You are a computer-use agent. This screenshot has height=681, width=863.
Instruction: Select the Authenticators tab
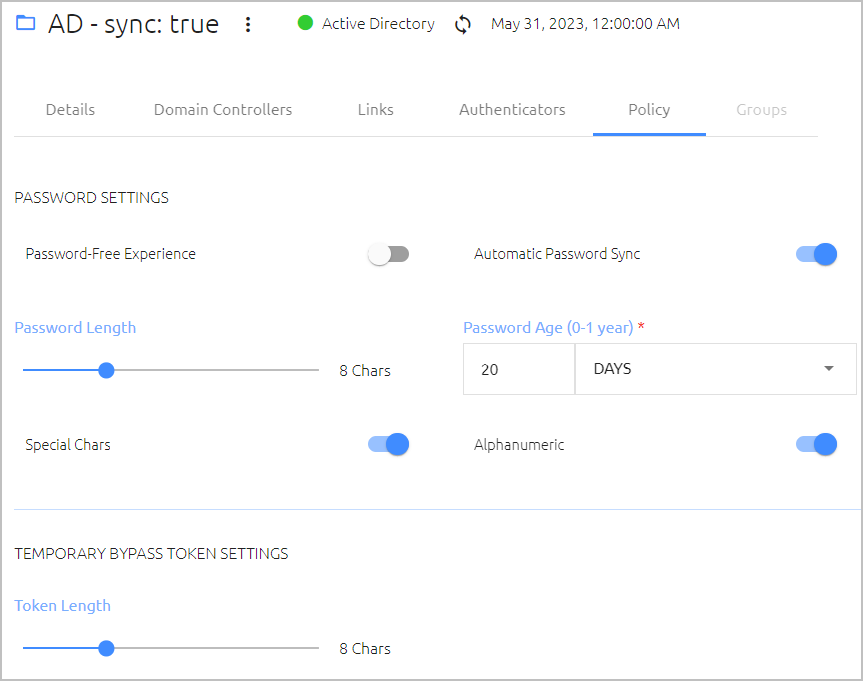tap(512, 110)
